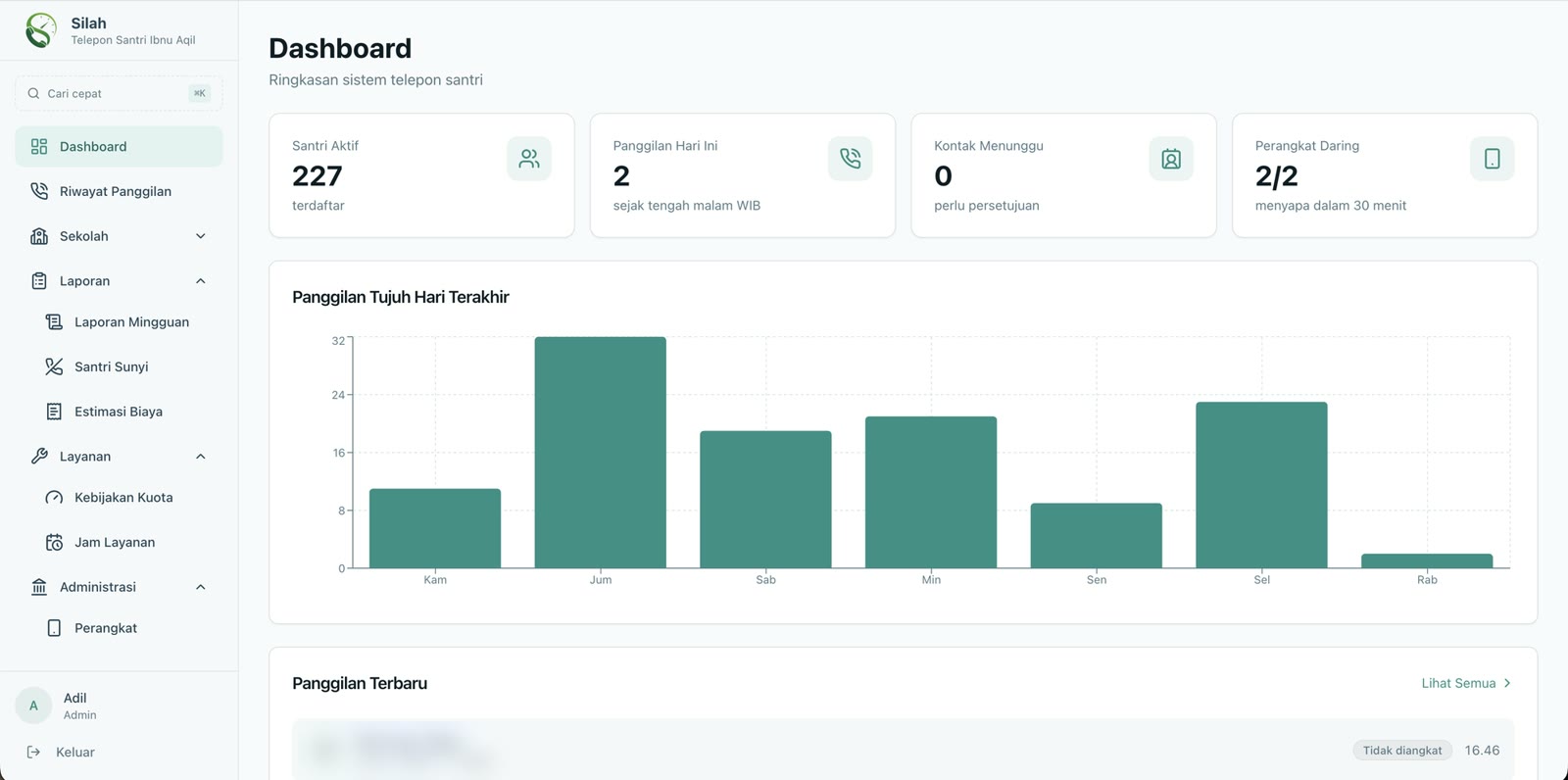Click the Administrasi bank icon
The height and width of the screenshot is (780, 1568).
pyautogui.click(x=39, y=587)
